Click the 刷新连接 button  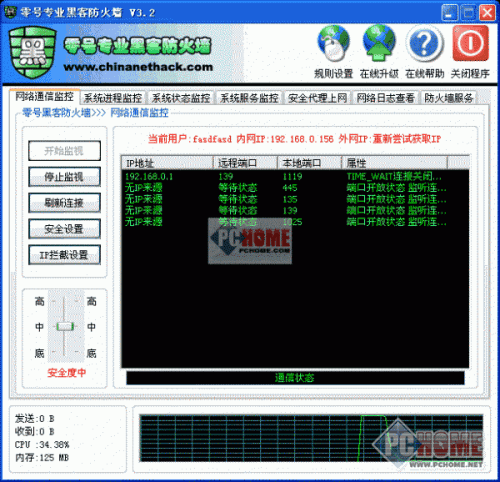point(64,203)
